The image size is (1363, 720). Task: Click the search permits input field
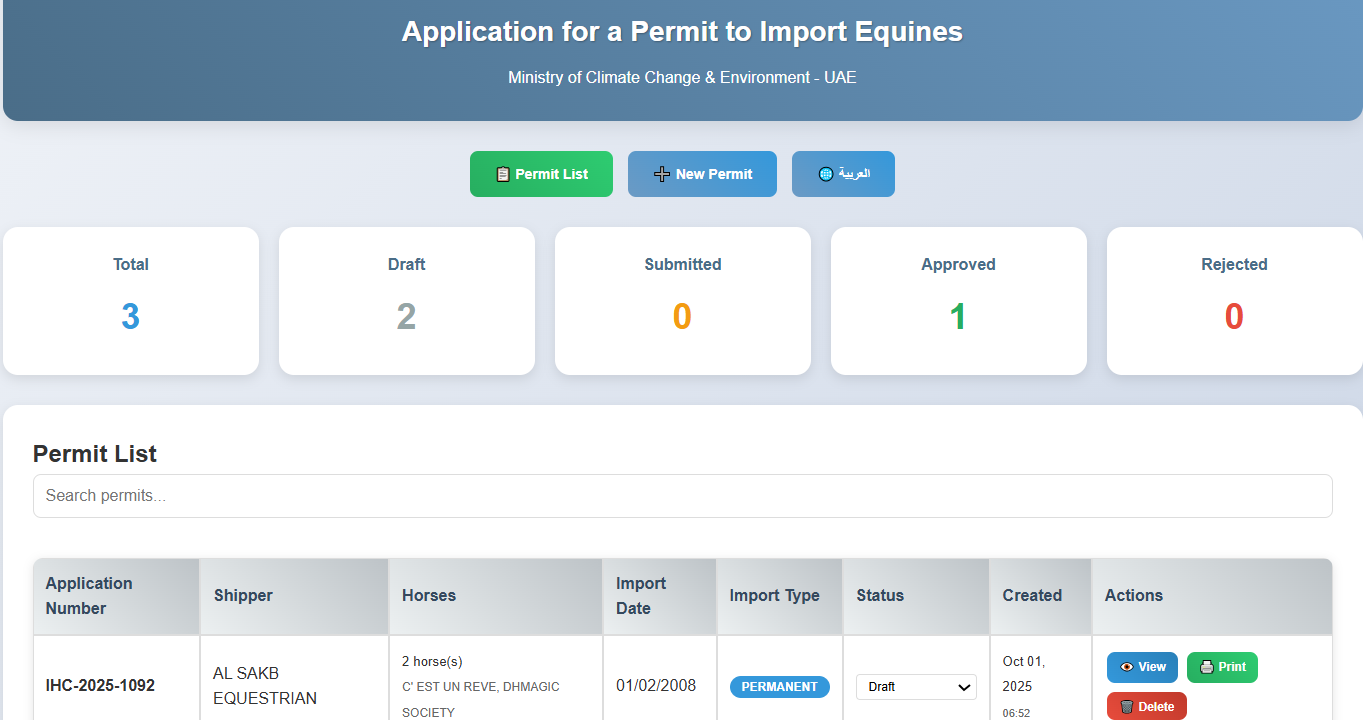coord(682,495)
